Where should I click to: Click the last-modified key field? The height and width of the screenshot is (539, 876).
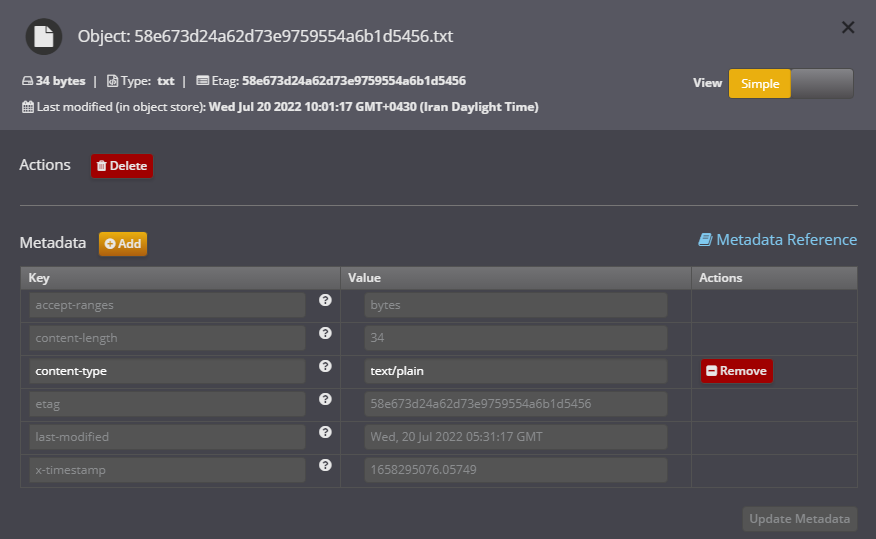(x=167, y=437)
